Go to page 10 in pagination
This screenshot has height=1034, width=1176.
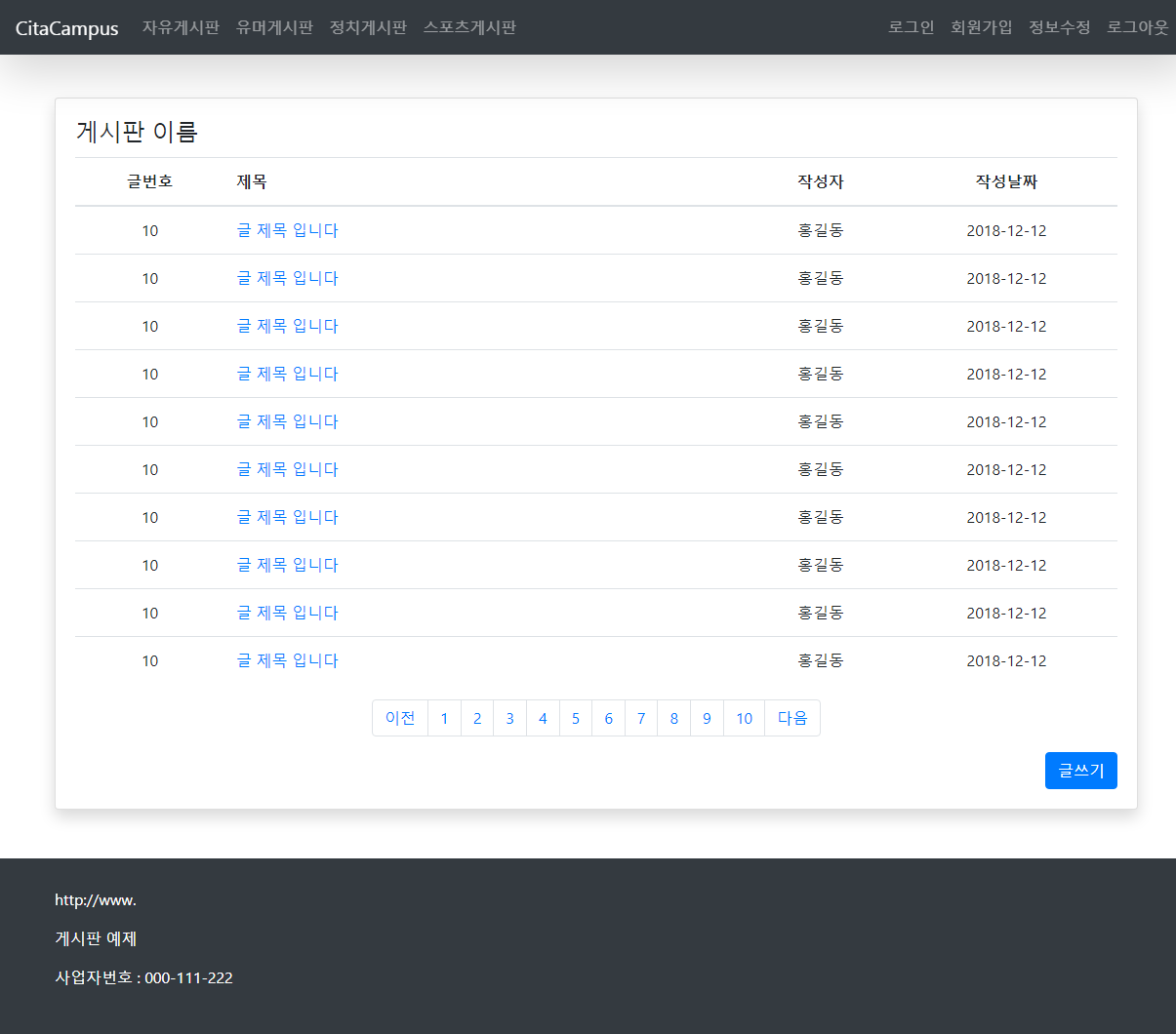coord(744,718)
